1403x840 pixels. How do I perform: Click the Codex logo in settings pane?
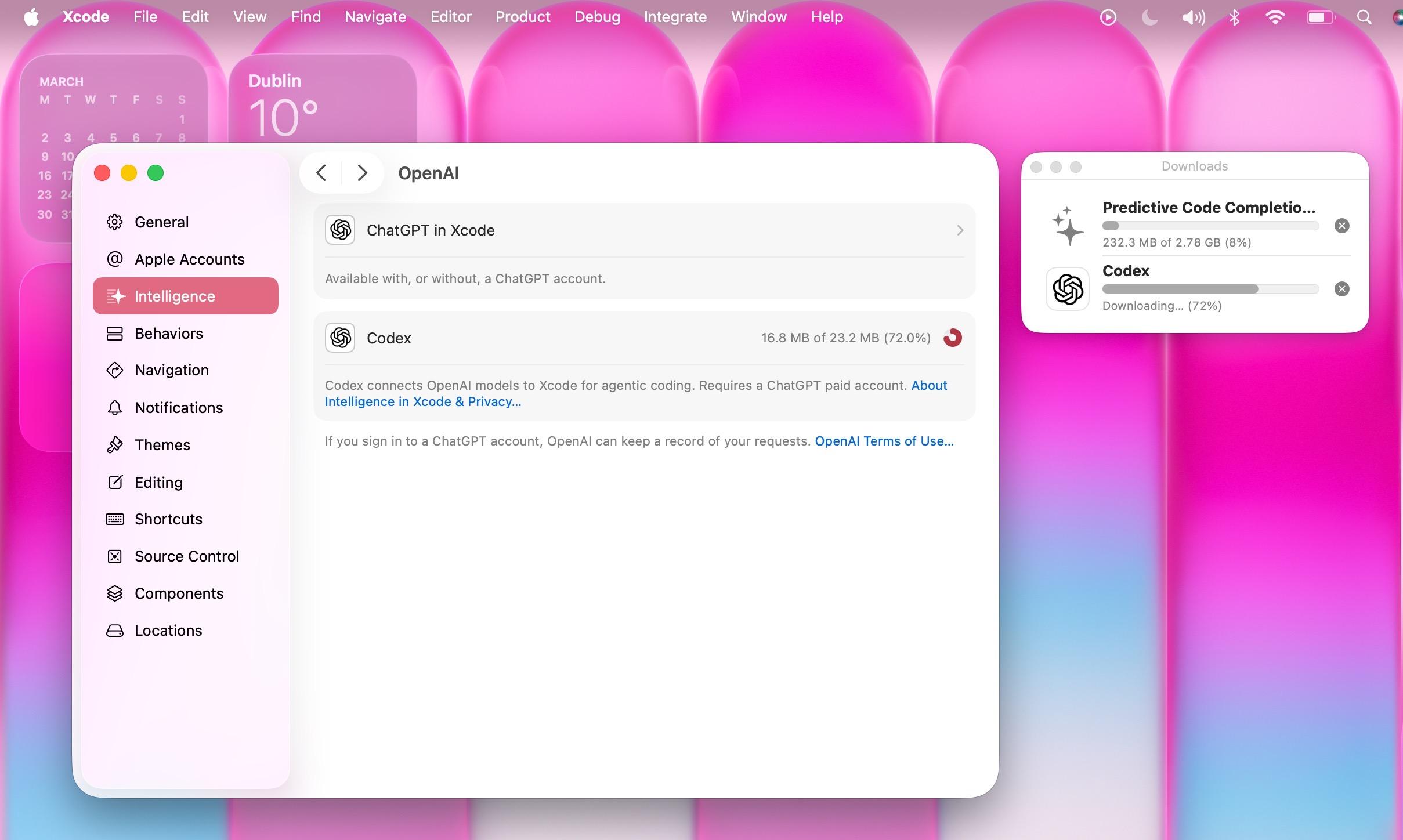tap(340, 338)
